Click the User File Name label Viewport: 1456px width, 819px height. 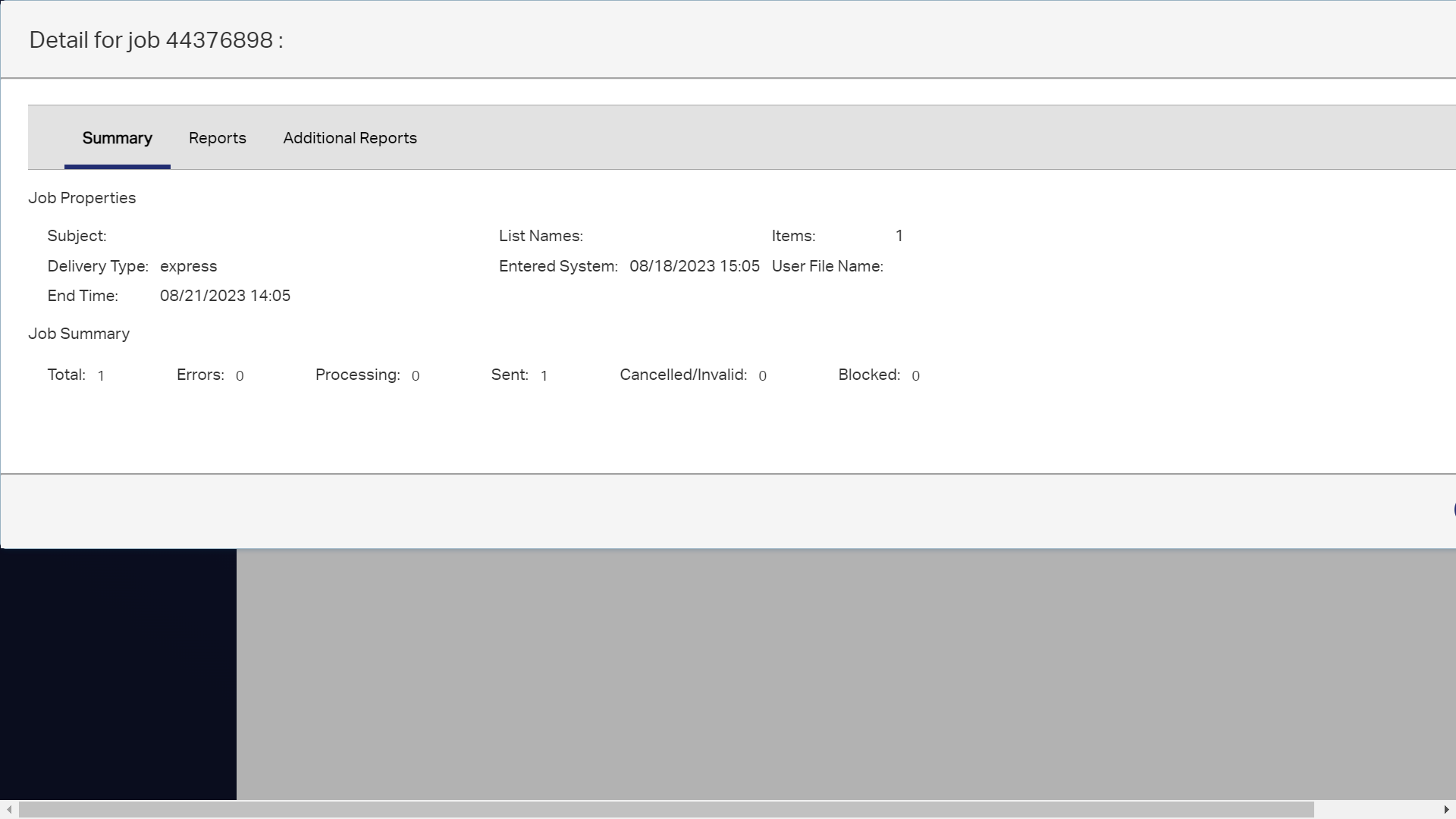pos(827,266)
